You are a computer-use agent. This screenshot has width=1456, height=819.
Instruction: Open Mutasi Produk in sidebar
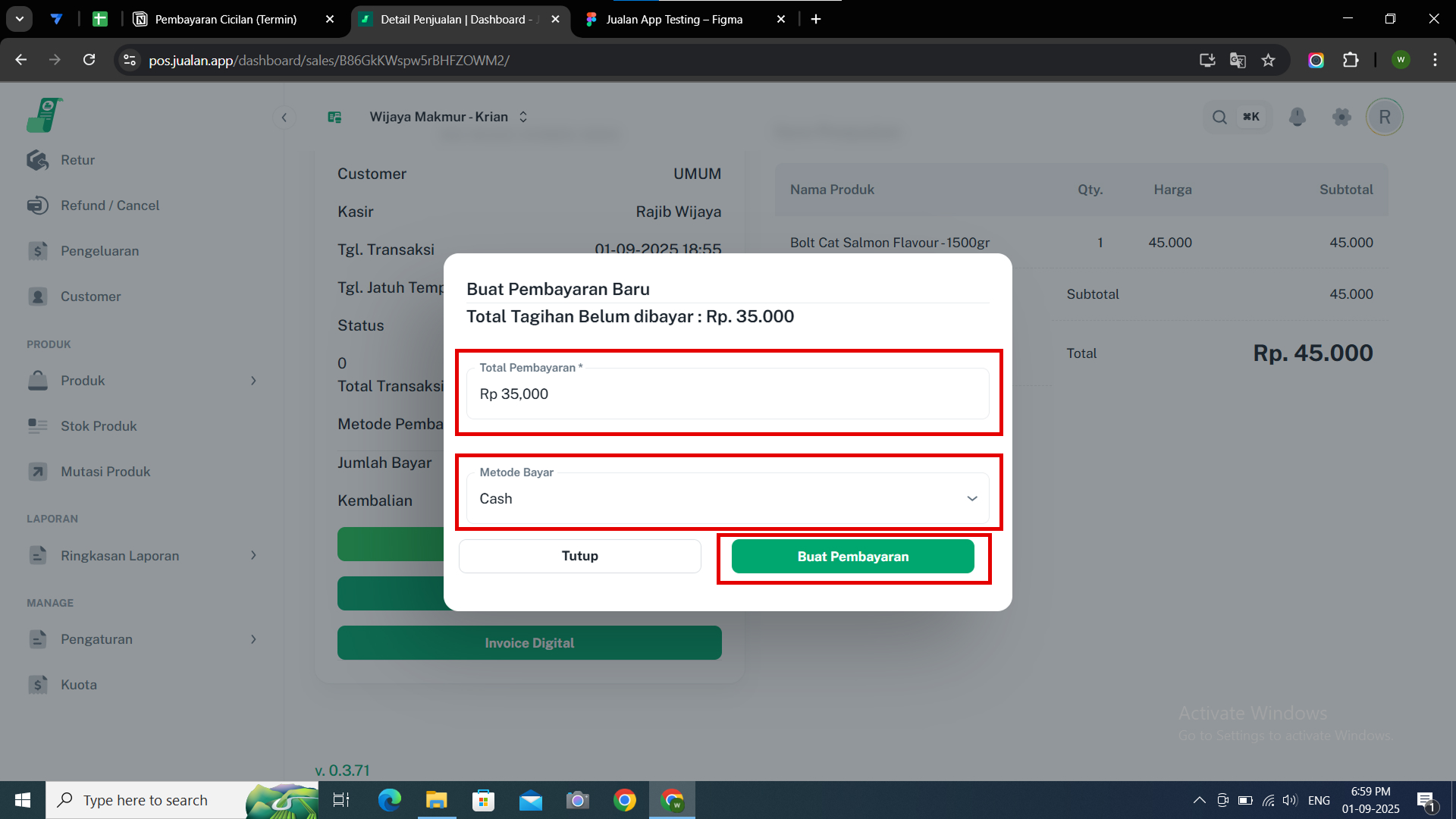click(x=105, y=472)
